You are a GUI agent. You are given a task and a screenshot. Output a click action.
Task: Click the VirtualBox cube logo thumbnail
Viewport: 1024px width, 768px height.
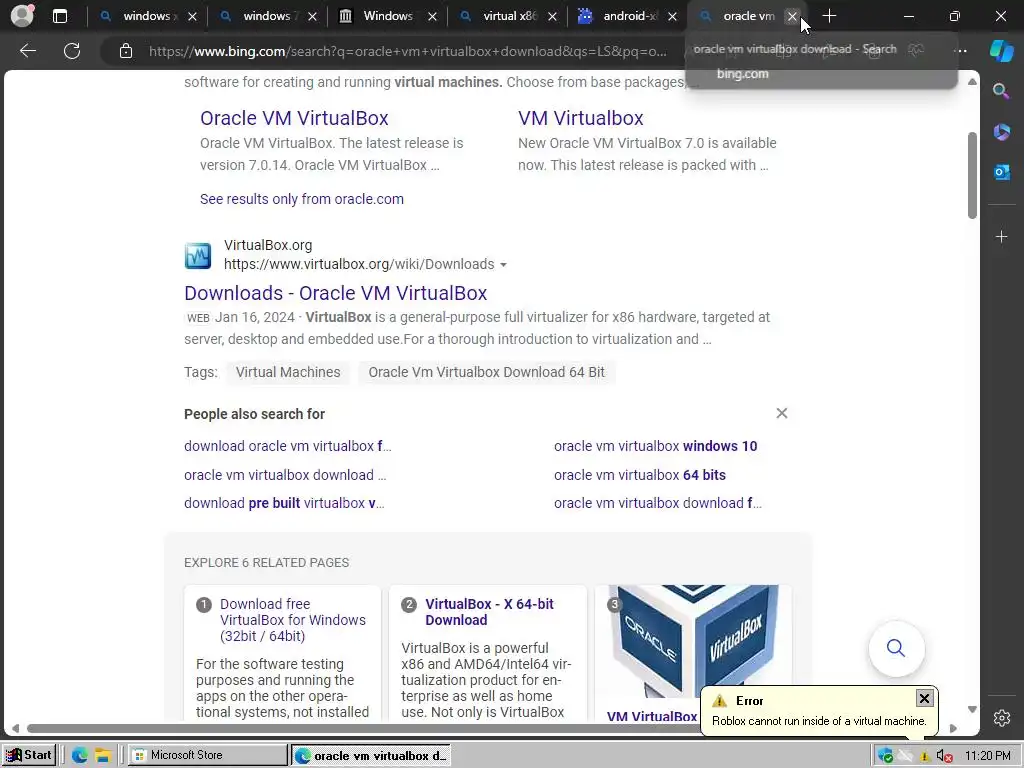[x=693, y=641]
